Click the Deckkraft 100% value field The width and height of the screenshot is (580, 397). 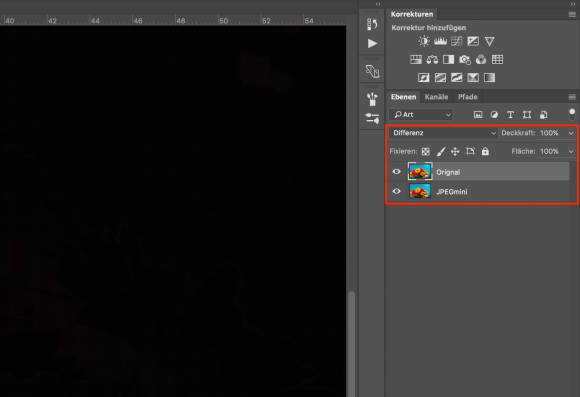(549, 133)
